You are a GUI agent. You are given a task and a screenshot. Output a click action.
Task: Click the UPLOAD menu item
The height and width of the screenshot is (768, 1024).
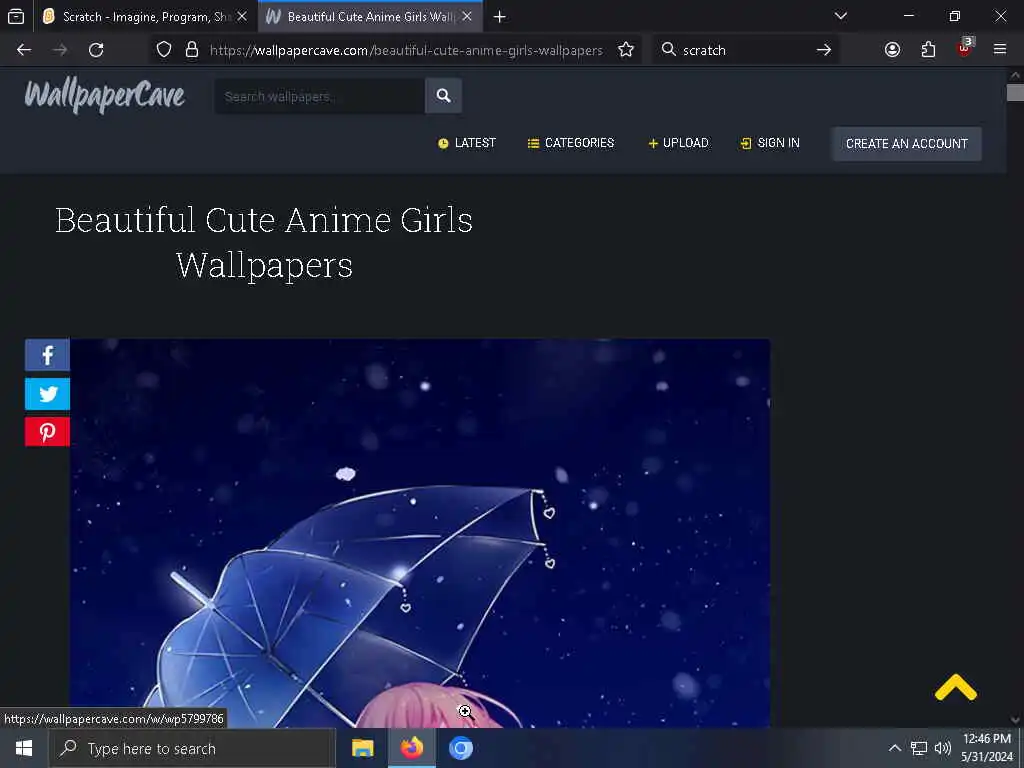pos(678,143)
